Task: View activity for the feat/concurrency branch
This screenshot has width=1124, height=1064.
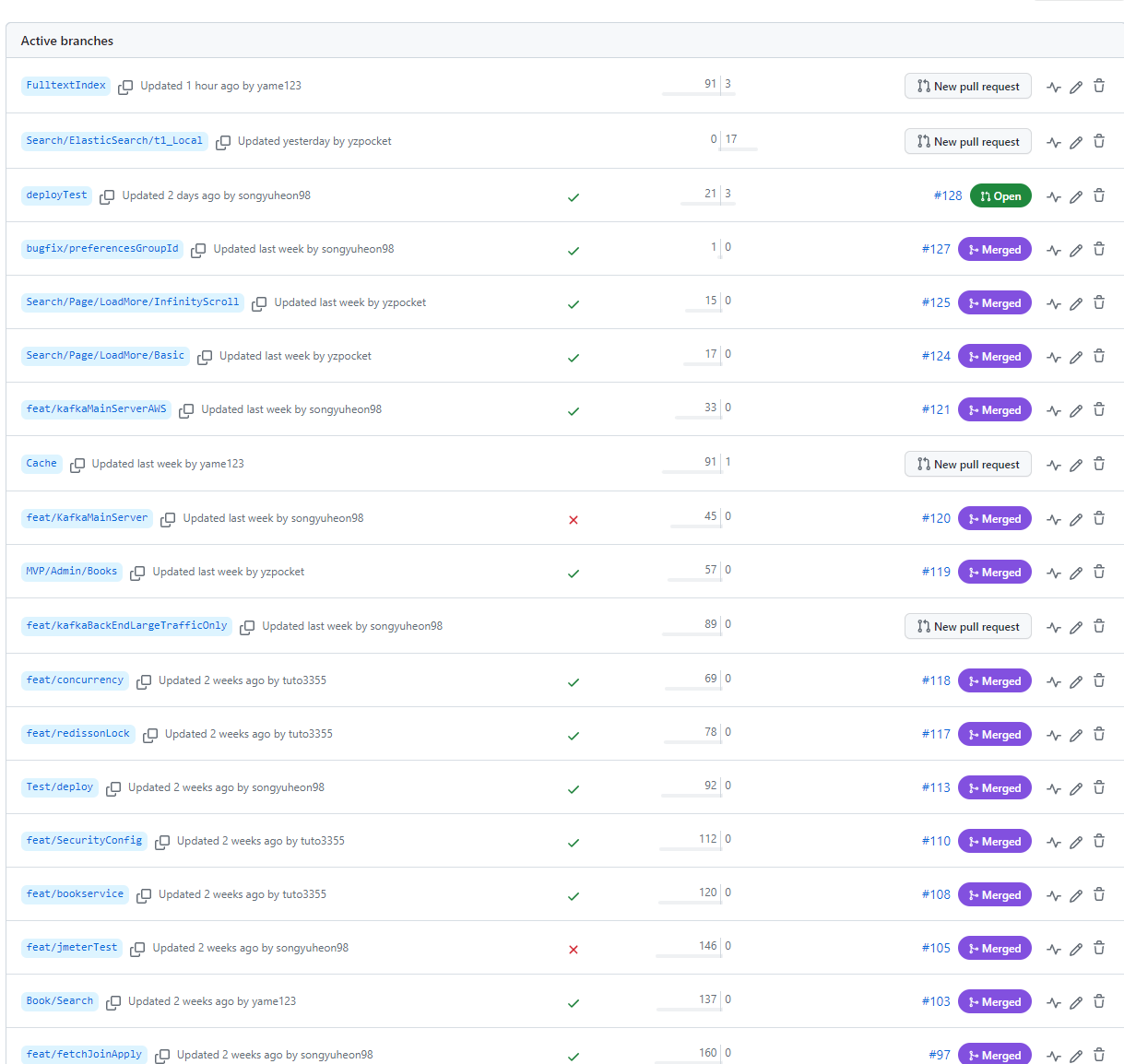Action: coord(1054,681)
